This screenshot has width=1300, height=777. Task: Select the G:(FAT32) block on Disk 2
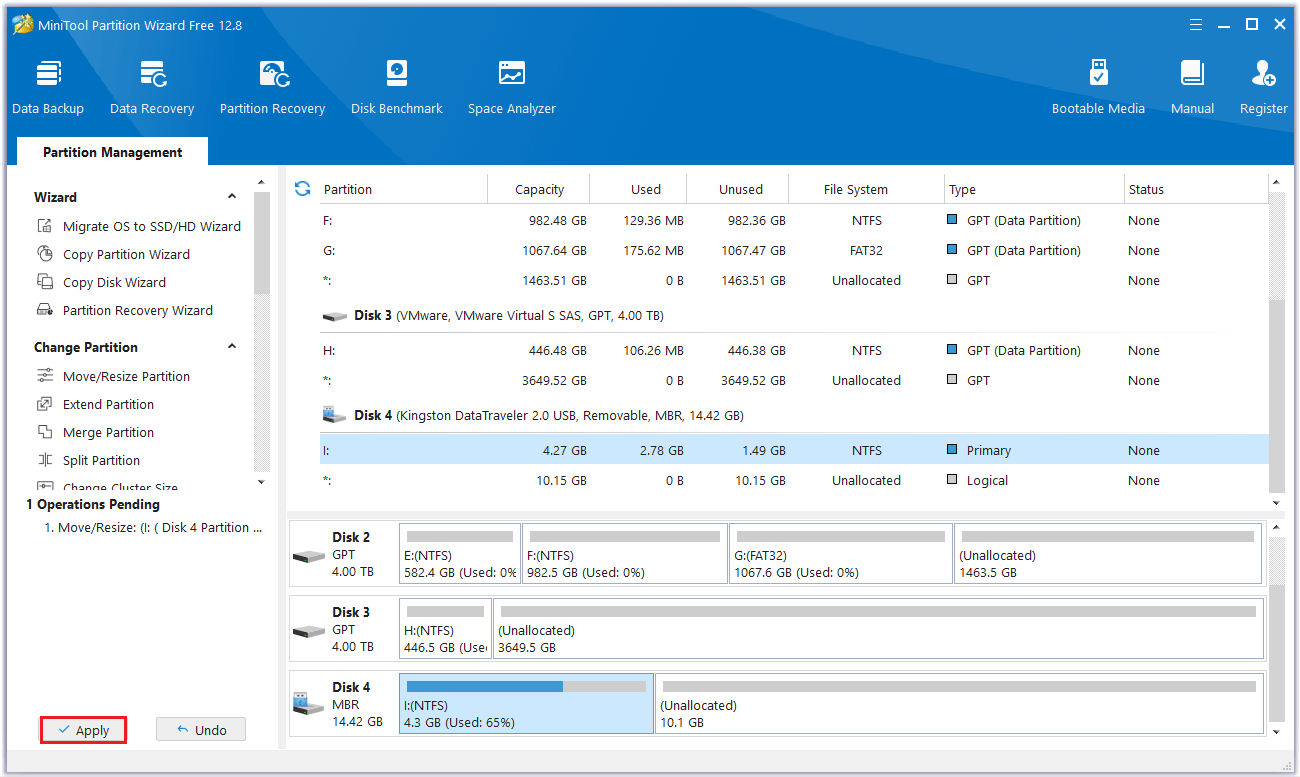(840, 553)
